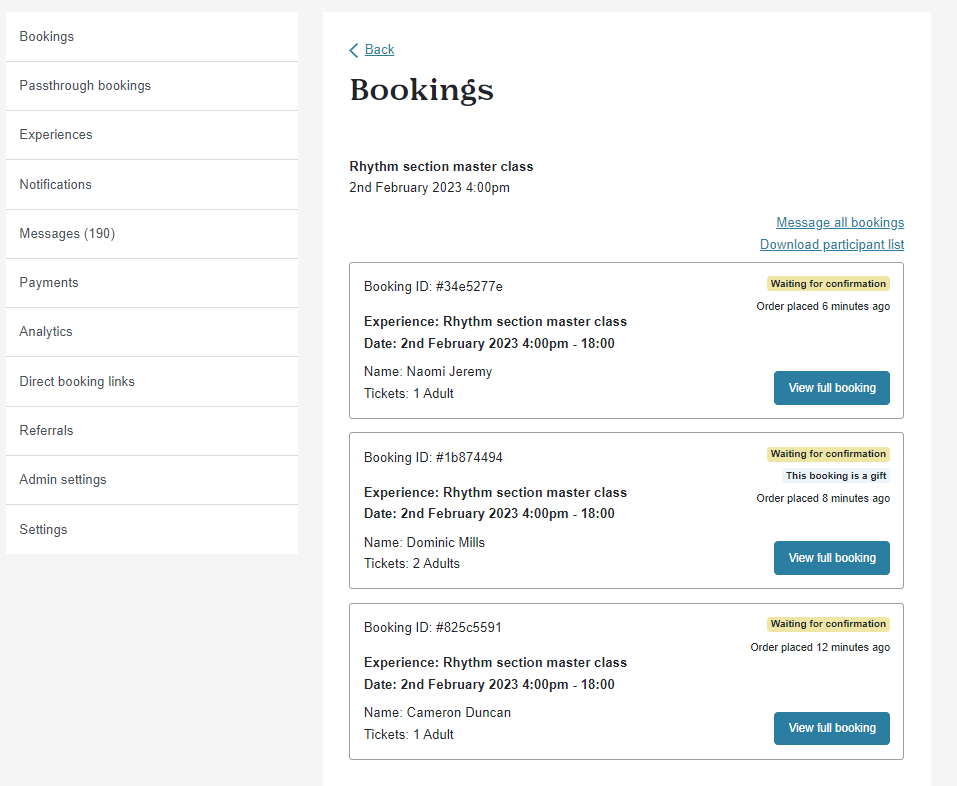957x786 pixels.
Task: Open the Experiences sidebar item
Action: coord(152,135)
